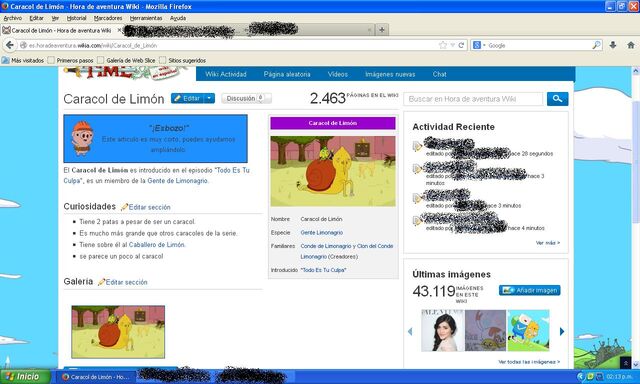This screenshot has height=384, width=640.
Task: Open the middle gray drawing thumbnail
Action: pos(485,330)
